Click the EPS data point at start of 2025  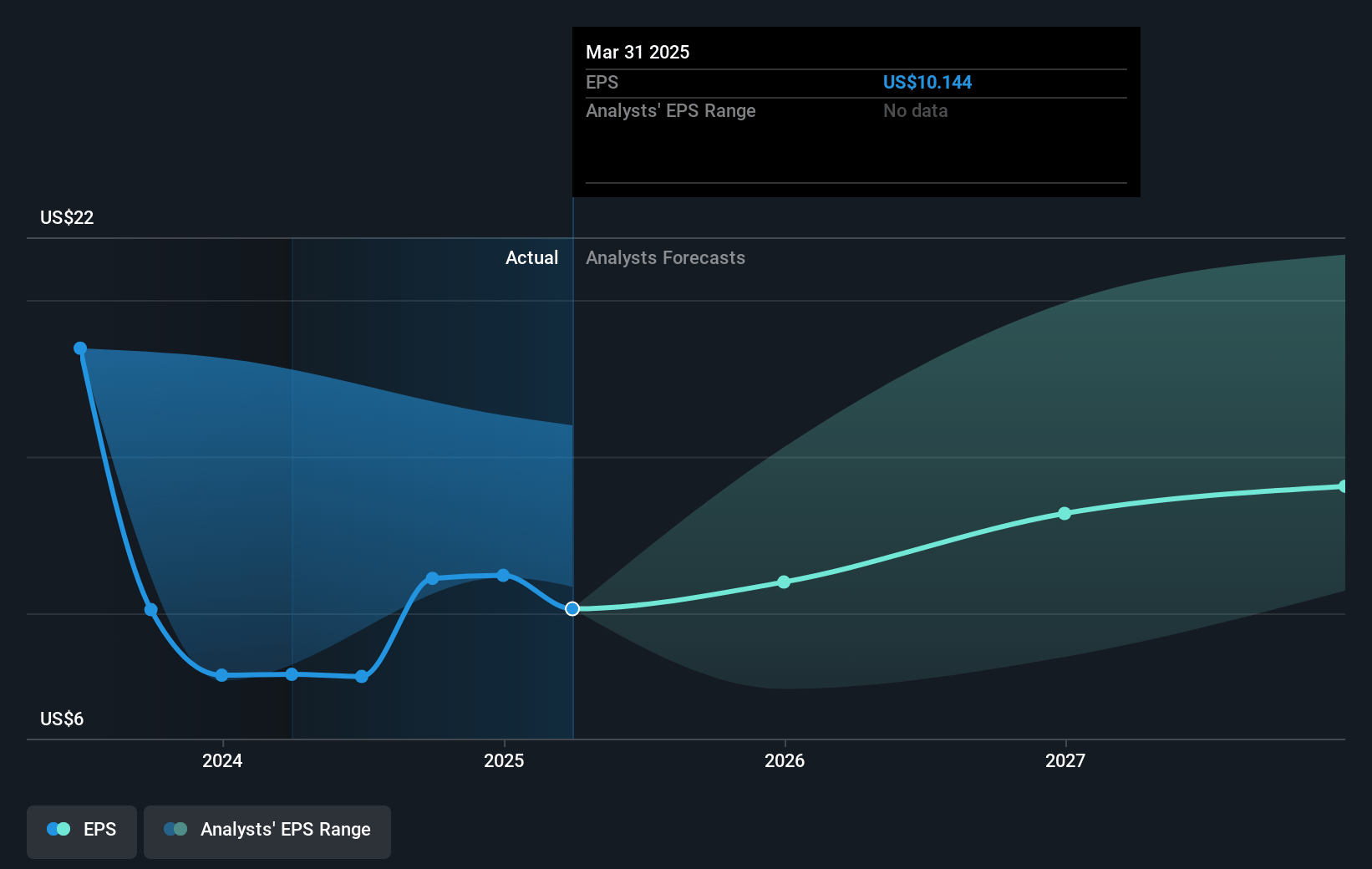503,576
